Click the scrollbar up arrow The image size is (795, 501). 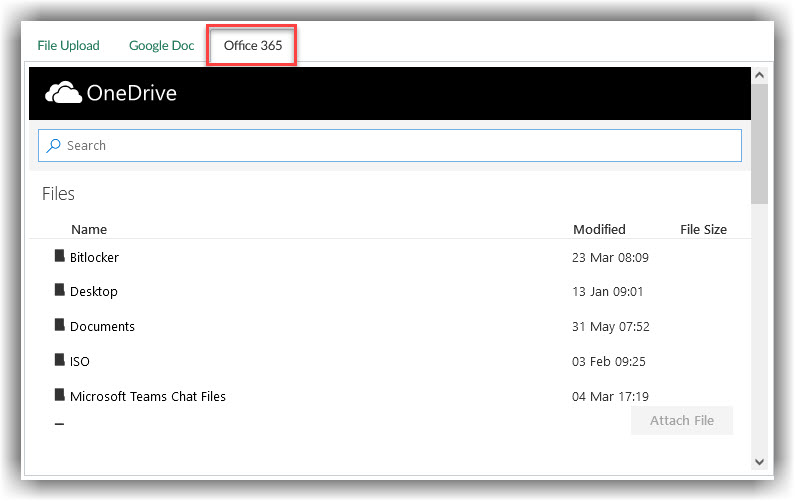click(x=759, y=75)
